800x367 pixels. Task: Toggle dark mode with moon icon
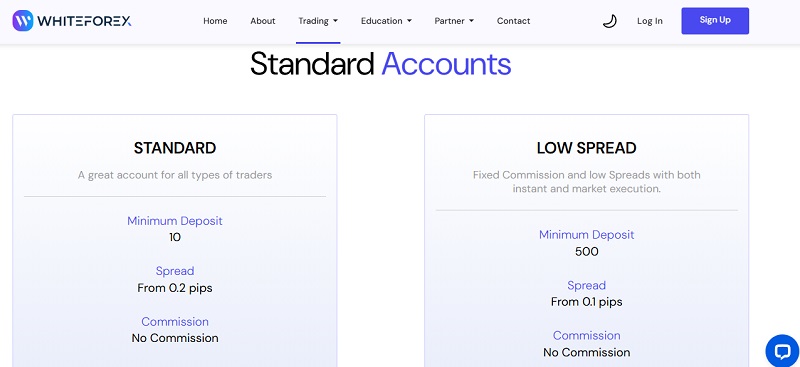(x=609, y=21)
